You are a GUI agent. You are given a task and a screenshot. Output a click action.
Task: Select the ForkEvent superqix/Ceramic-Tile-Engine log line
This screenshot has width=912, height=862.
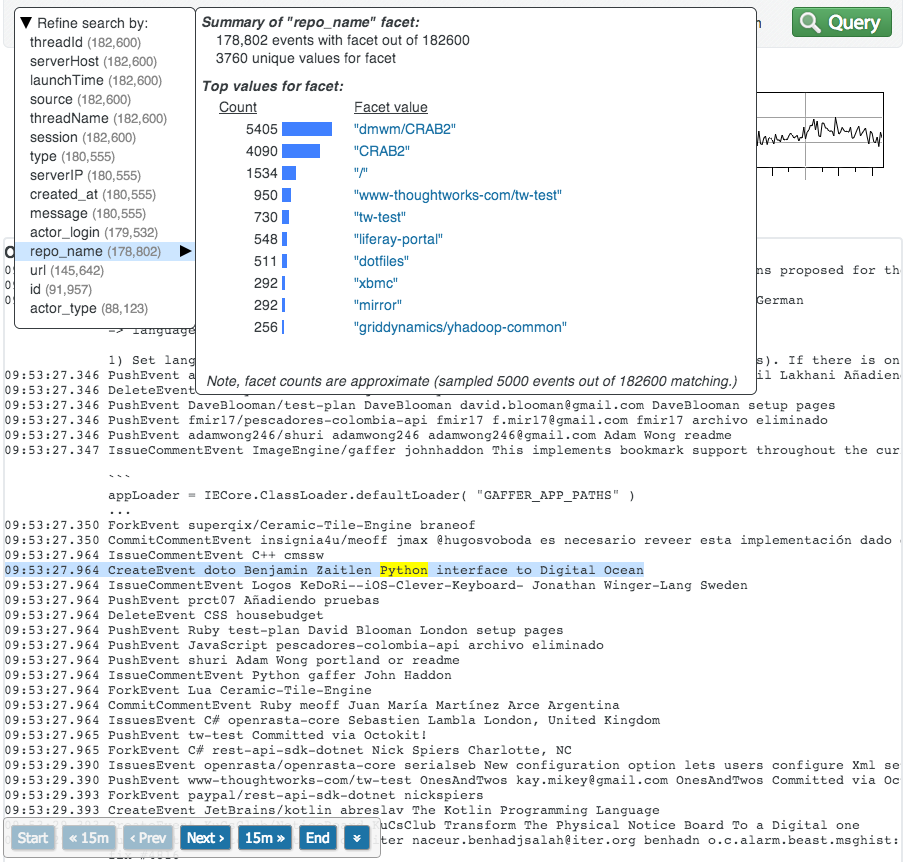(x=240, y=526)
